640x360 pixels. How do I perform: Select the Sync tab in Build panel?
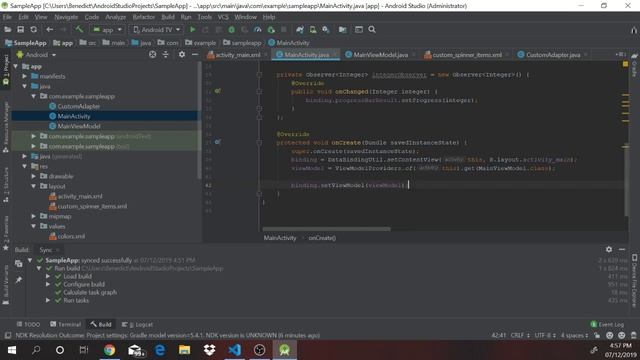46,249
